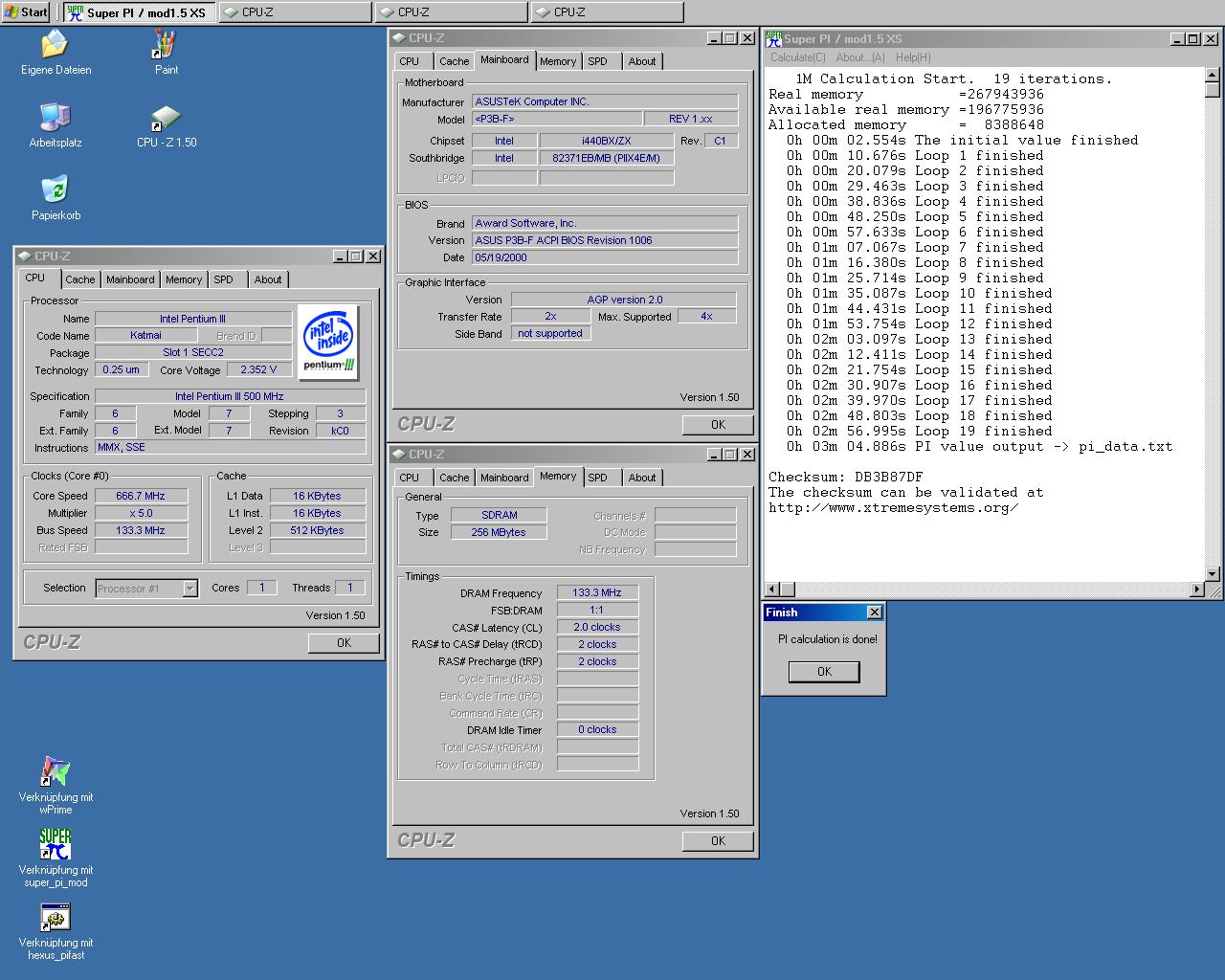Image resolution: width=1225 pixels, height=980 pixels.
Task: Click the Bus Speed 133.3 MHz field
Action: pos(141,530)
